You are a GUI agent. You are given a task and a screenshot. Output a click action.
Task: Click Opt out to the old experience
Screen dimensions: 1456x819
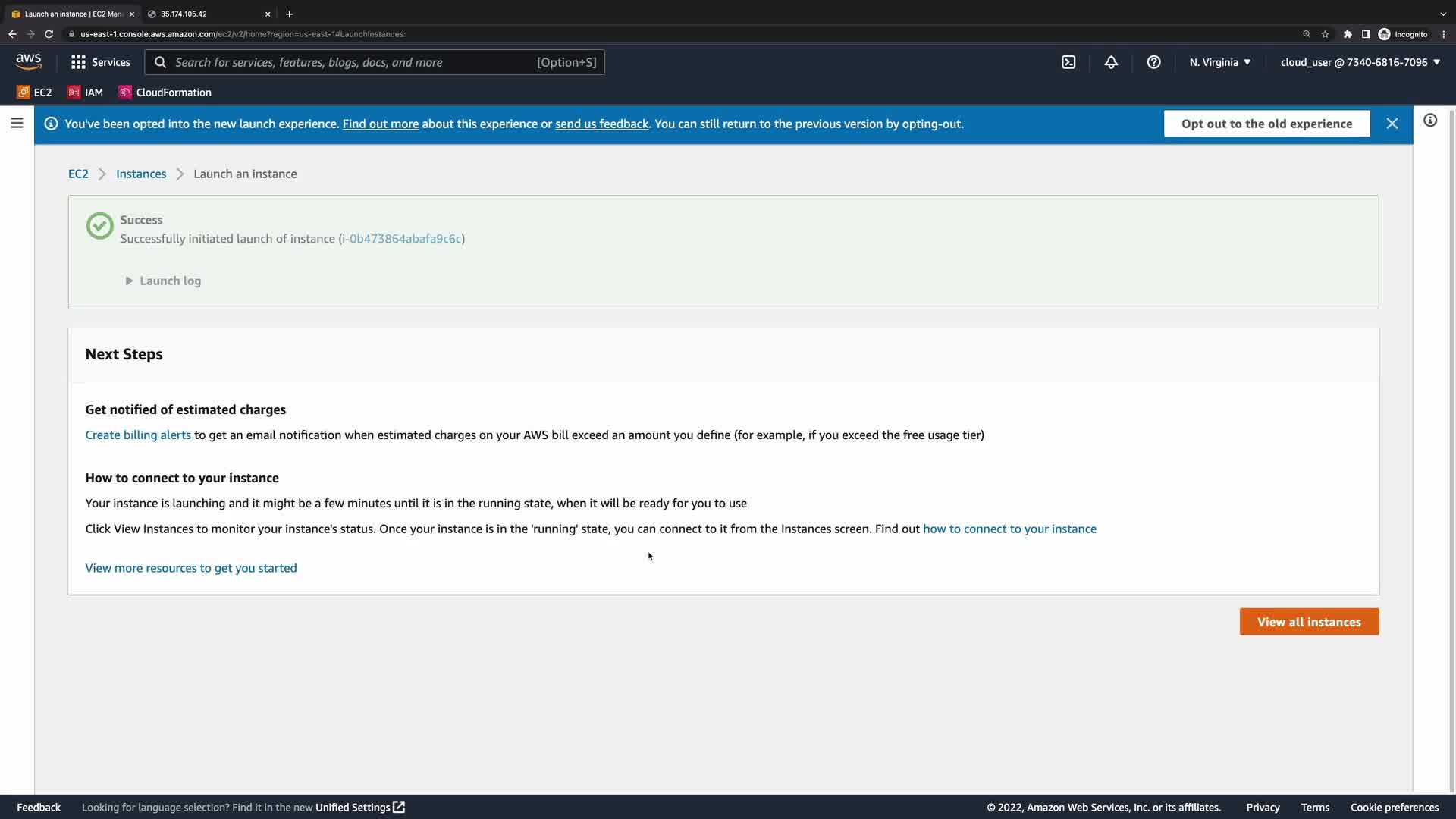[x=1266, y=124]
